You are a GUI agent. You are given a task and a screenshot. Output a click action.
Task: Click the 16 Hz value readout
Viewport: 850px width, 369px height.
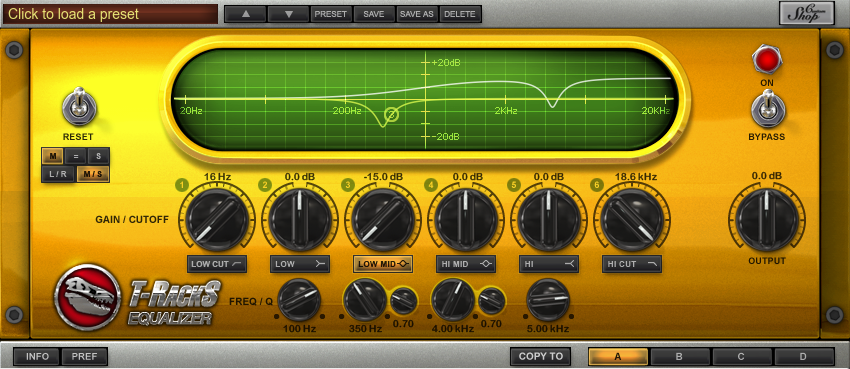217,177
